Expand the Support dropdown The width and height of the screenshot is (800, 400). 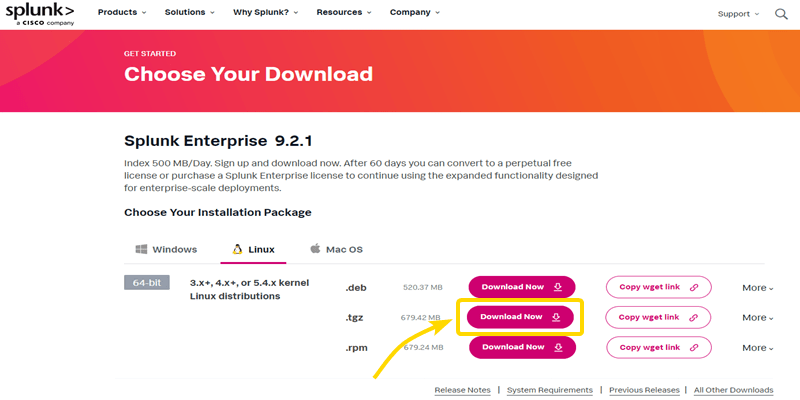(738, 14)
